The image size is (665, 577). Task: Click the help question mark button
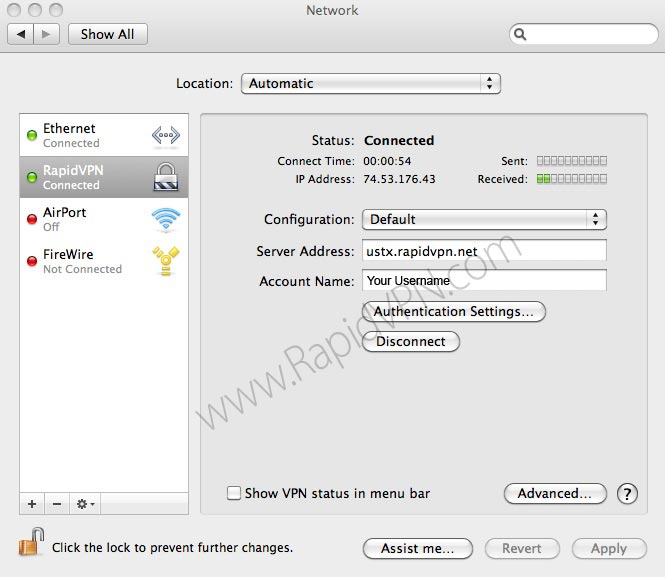(x=627, y=493)
